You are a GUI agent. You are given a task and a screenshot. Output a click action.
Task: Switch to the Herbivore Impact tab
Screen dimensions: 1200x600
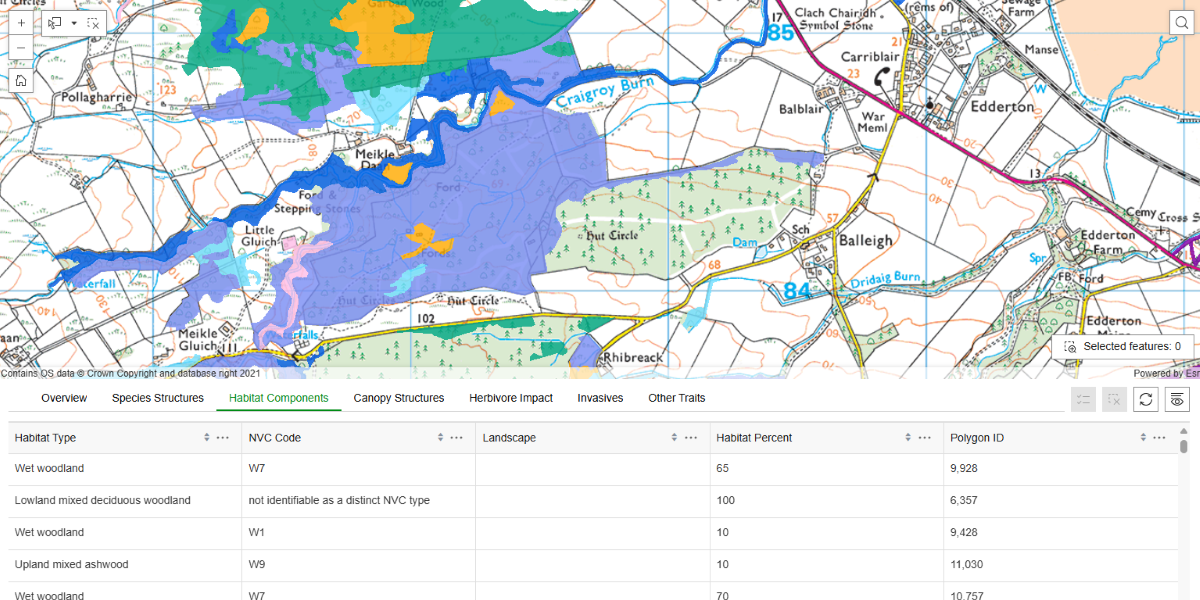pyautogui.click(x=511, y=398)
